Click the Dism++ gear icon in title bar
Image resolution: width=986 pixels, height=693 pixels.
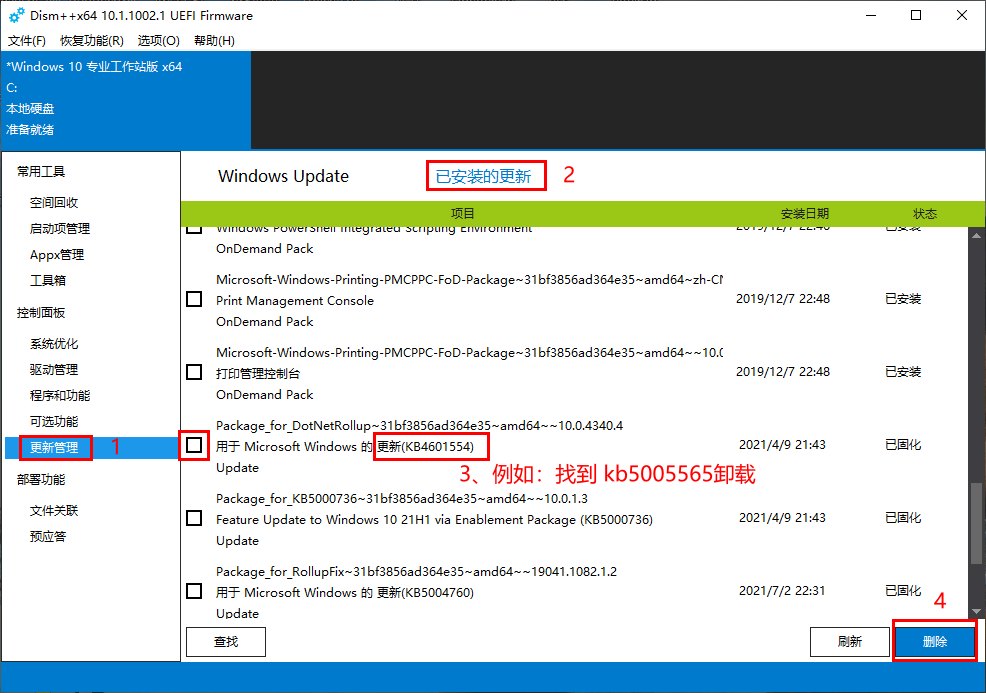16,16
